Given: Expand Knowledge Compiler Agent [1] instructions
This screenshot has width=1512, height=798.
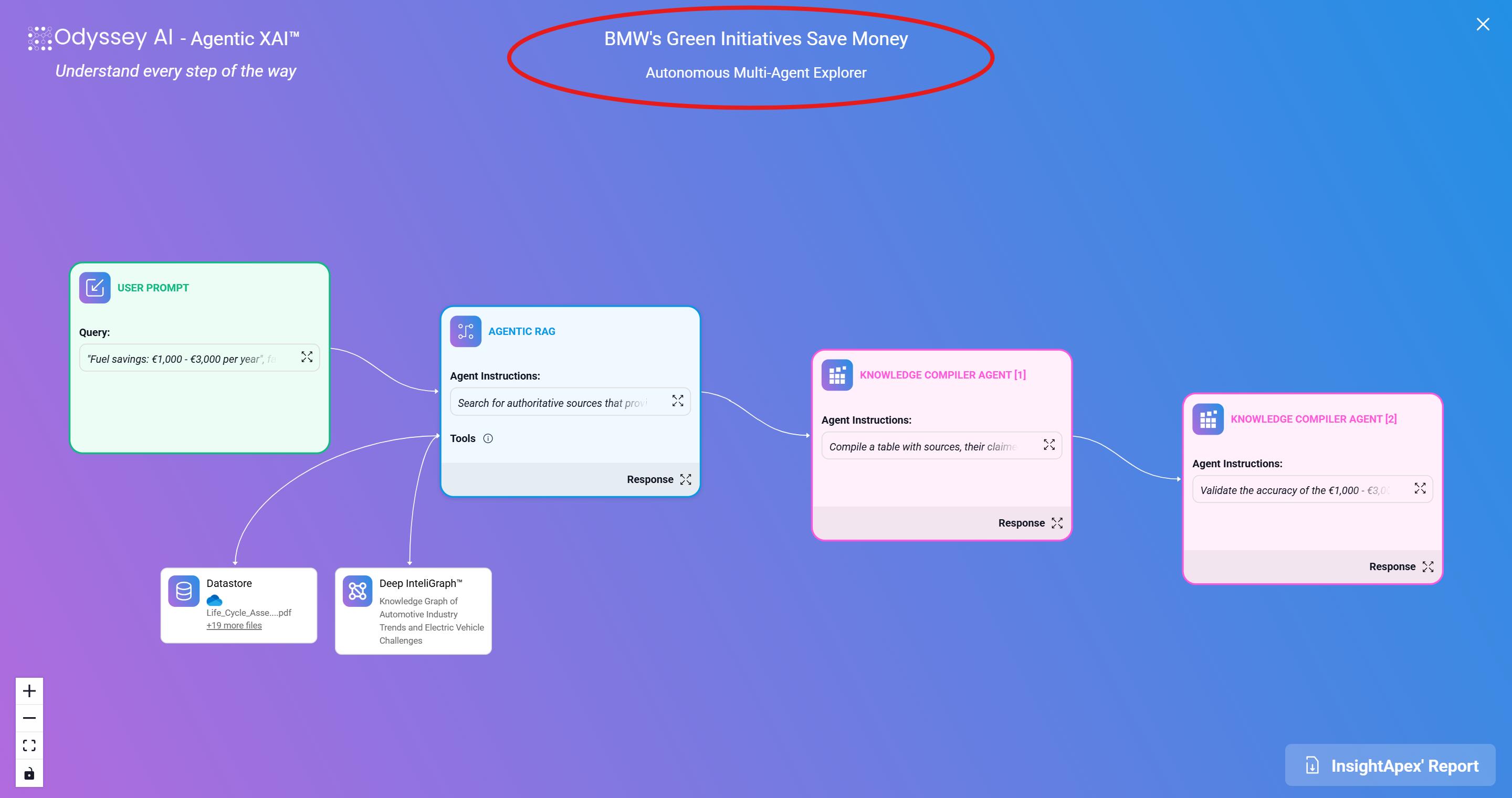Looking at the screenshot, I should click(1049, 445).
